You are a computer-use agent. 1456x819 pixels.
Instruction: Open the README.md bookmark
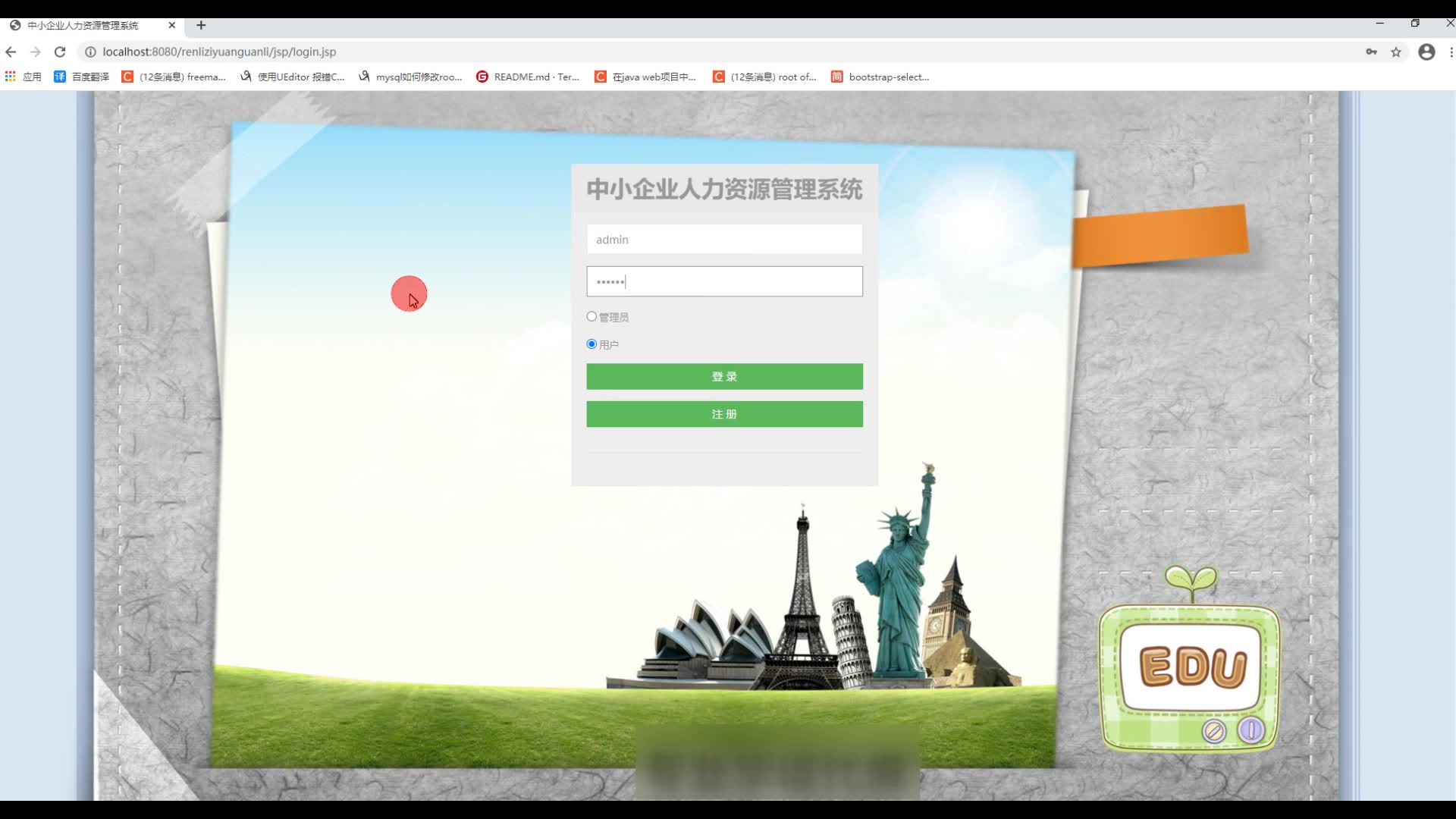click(x=528, y=77)
